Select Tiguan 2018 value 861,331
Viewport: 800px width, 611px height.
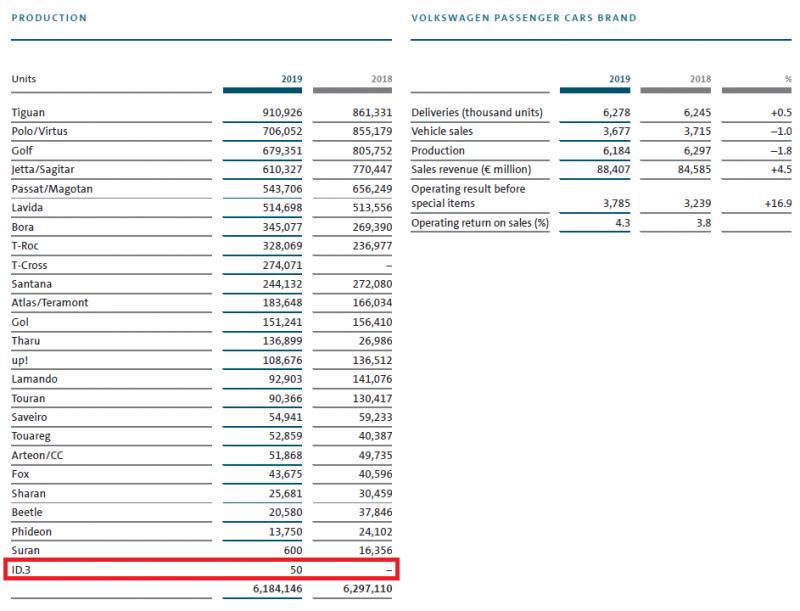372,113
